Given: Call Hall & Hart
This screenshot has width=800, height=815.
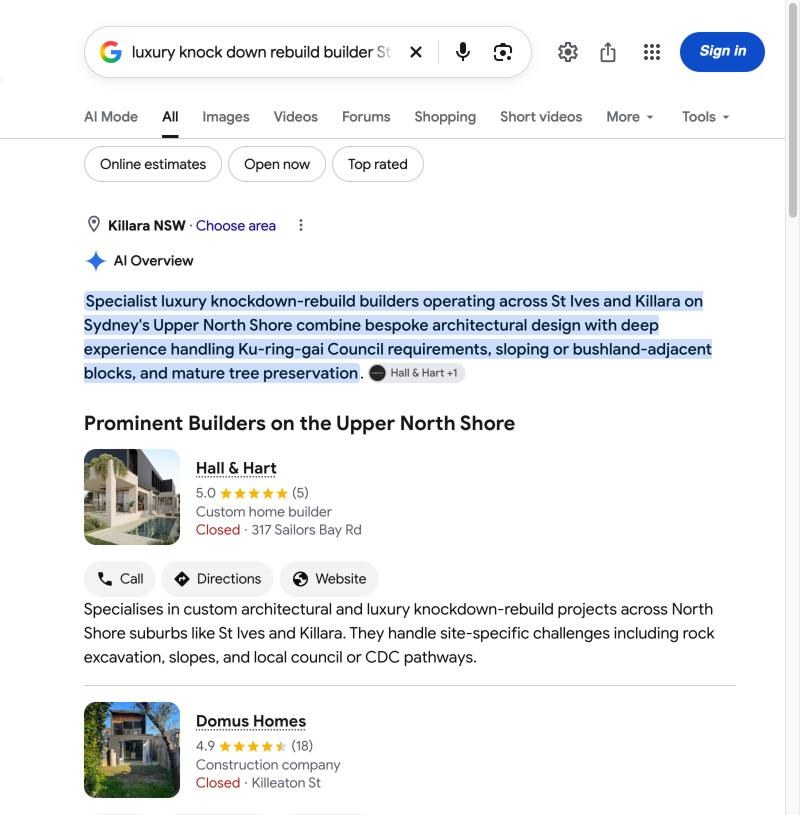Looking at the screenshot, I should click(x=120, y=579).
